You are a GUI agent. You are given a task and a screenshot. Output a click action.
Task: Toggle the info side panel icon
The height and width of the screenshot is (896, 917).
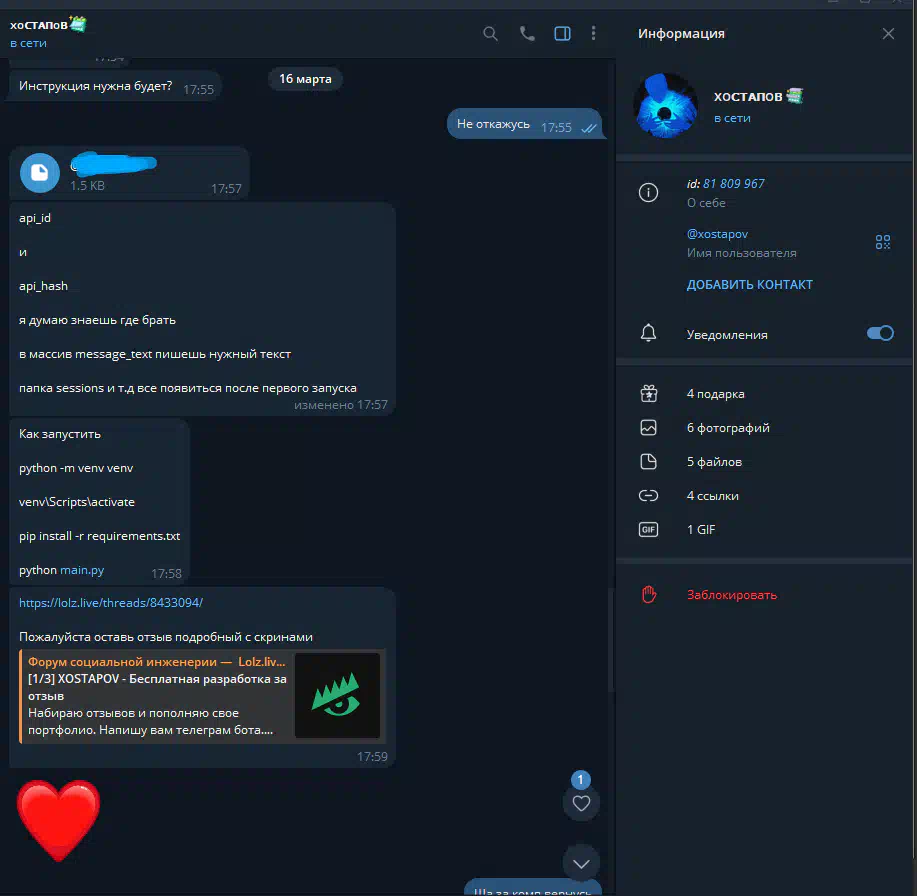562,34
